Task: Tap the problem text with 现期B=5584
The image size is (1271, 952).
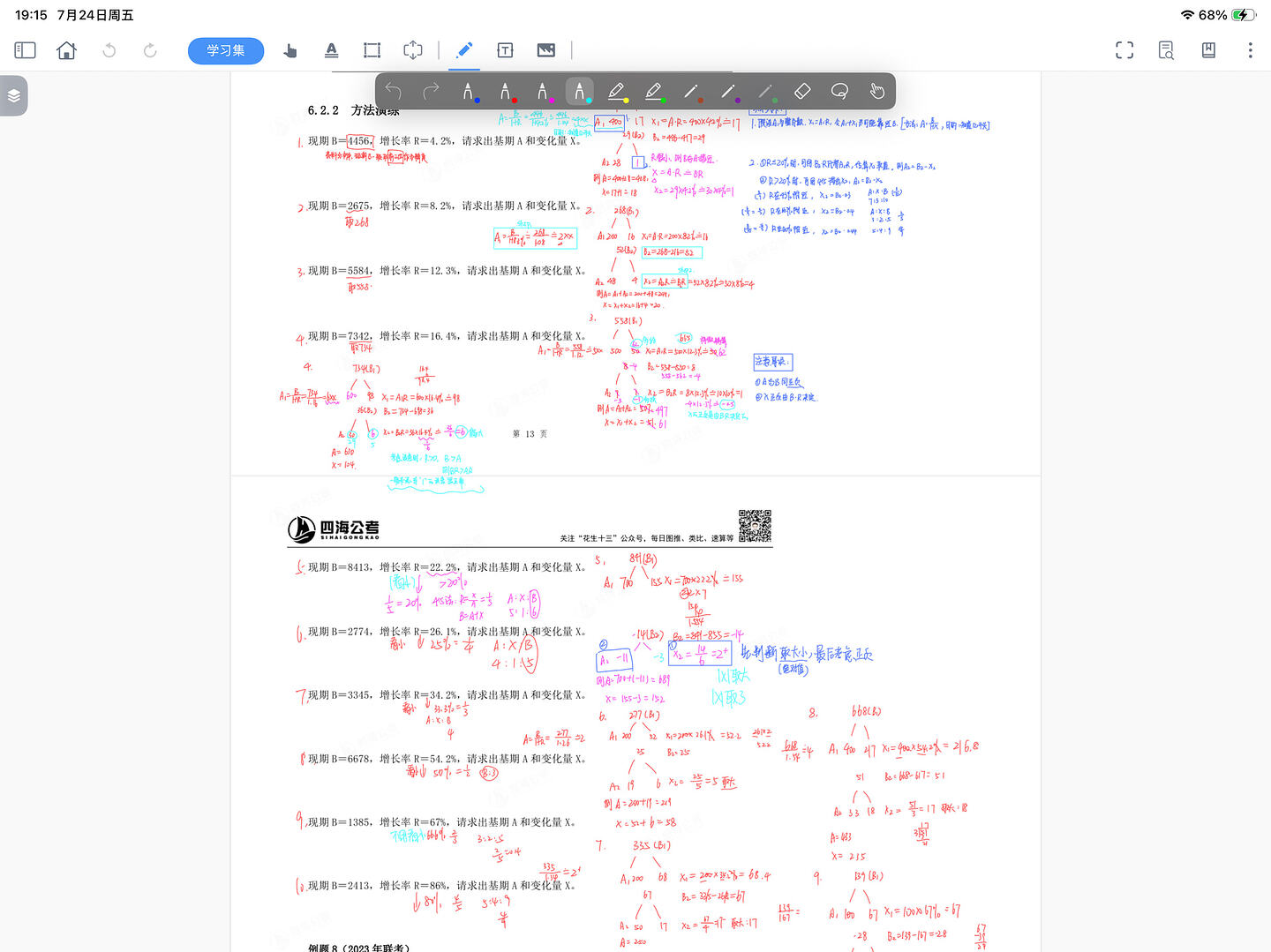Action: (447, 271)
